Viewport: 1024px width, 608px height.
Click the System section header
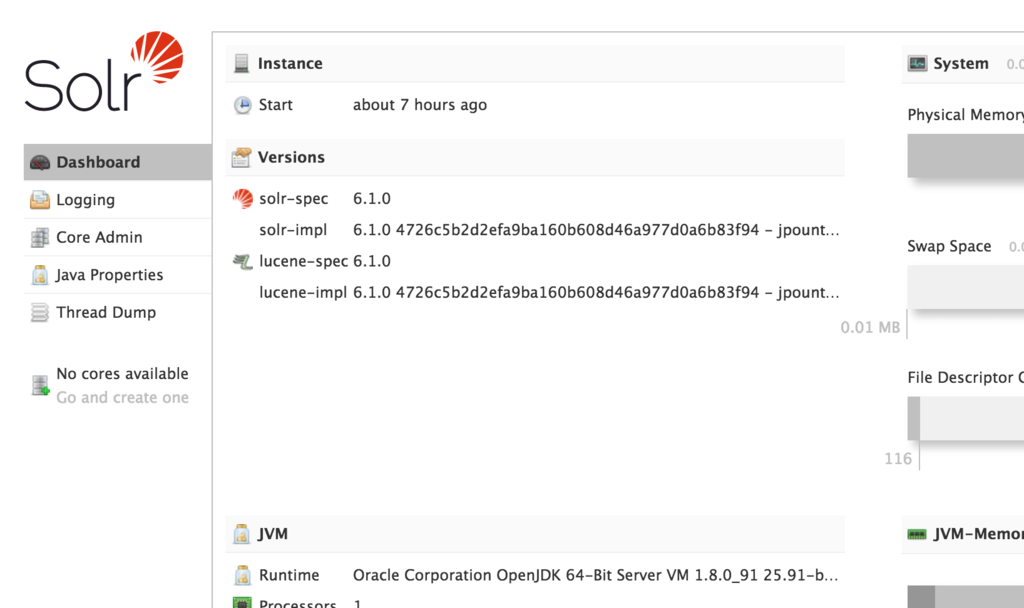point(963,63)
